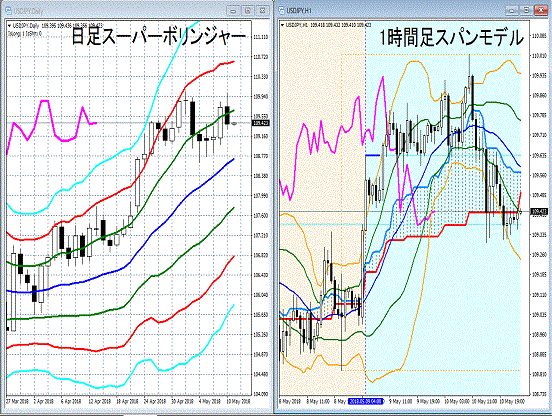Minimize the USDJPY,Daily chart window
The height and width of the screenshot is (416, 552).
[233, 11]
